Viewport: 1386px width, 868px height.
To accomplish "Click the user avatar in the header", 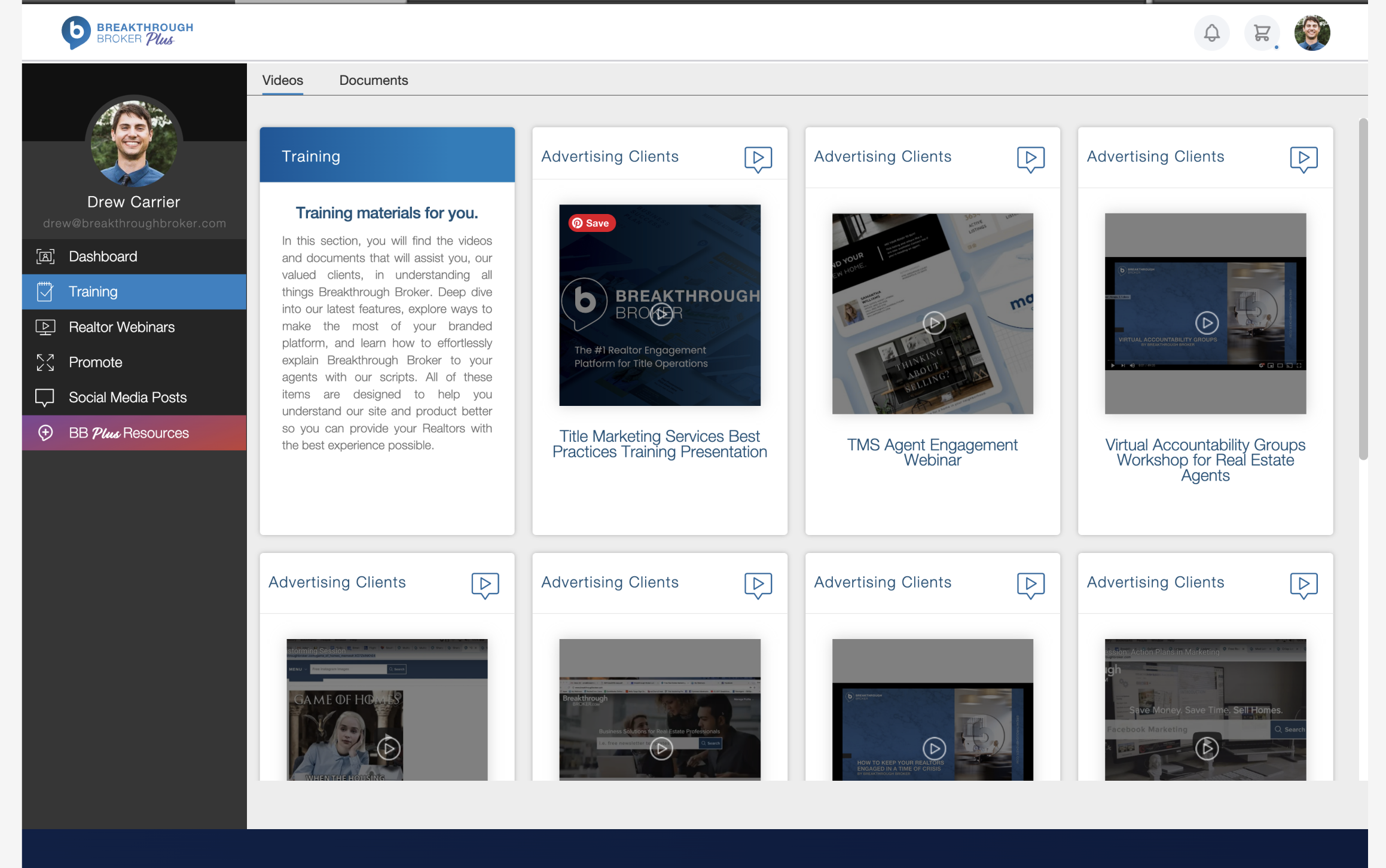I will (1312, 33).
